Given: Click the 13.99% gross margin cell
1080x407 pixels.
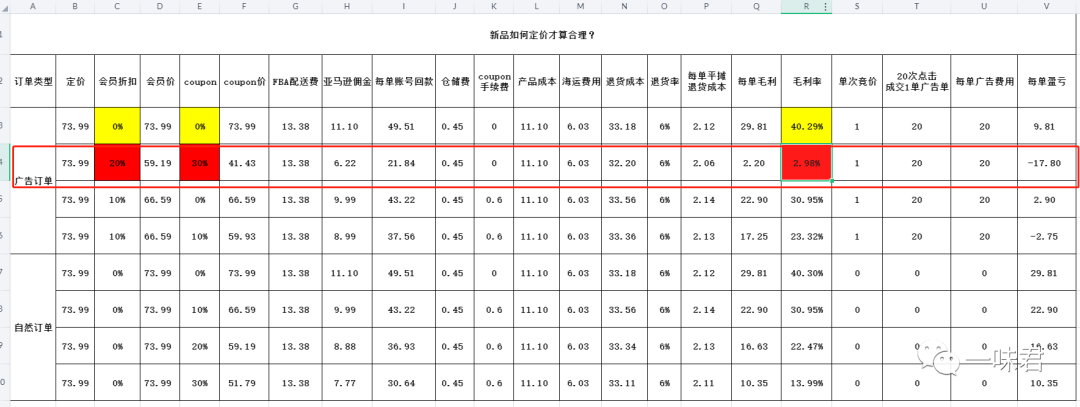Looking at the screenshot, I should click(x=806, y=382).
